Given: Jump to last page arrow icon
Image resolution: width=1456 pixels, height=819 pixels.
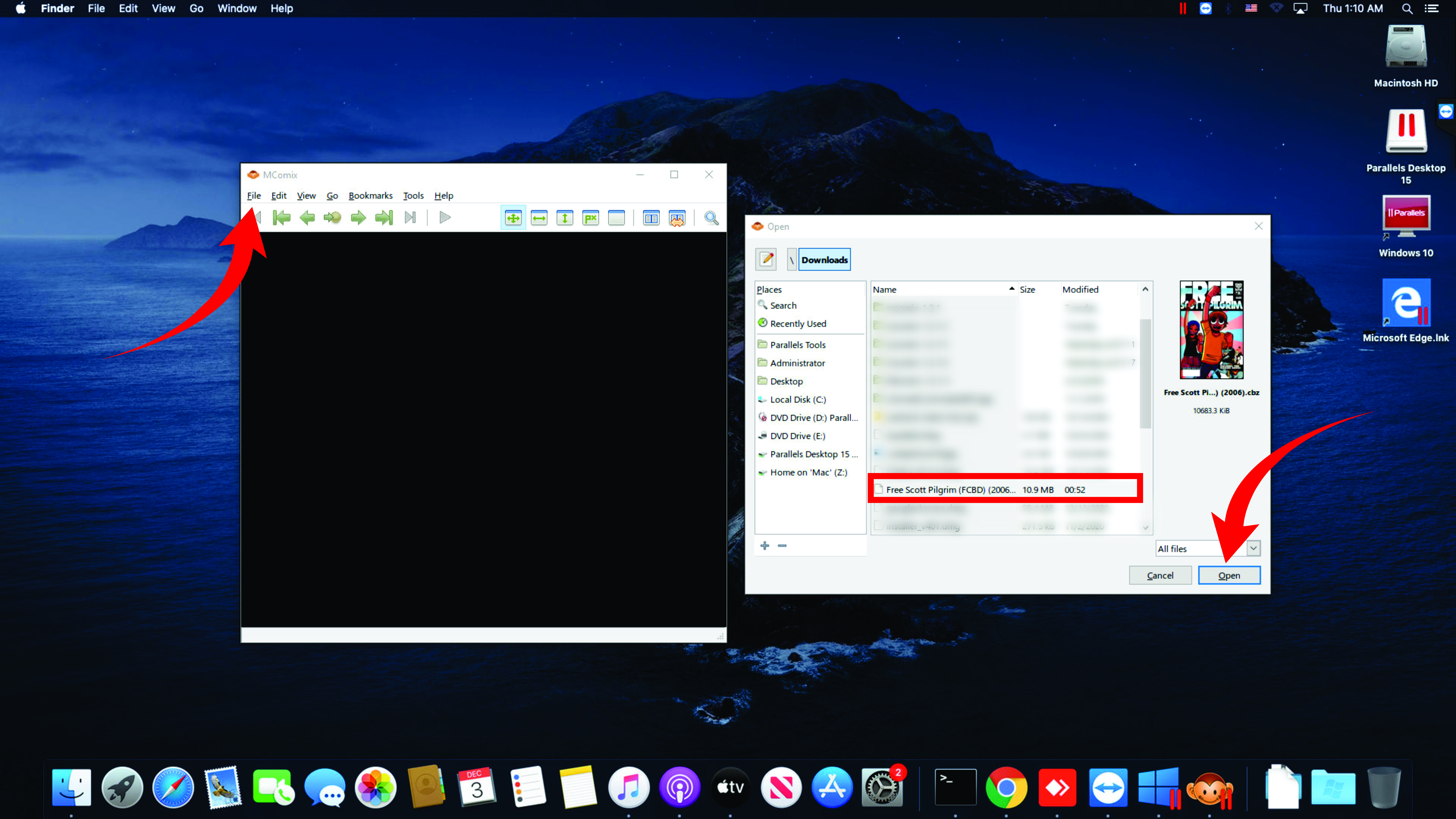Looking at the screenshot, I should (x=384, y=218).
